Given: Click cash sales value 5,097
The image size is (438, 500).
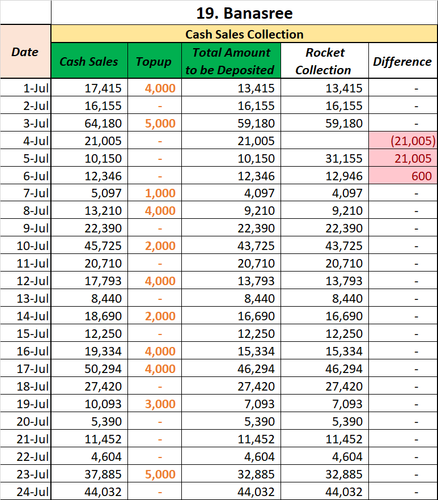Looking at the screenshot, I should tap(89, 193).
